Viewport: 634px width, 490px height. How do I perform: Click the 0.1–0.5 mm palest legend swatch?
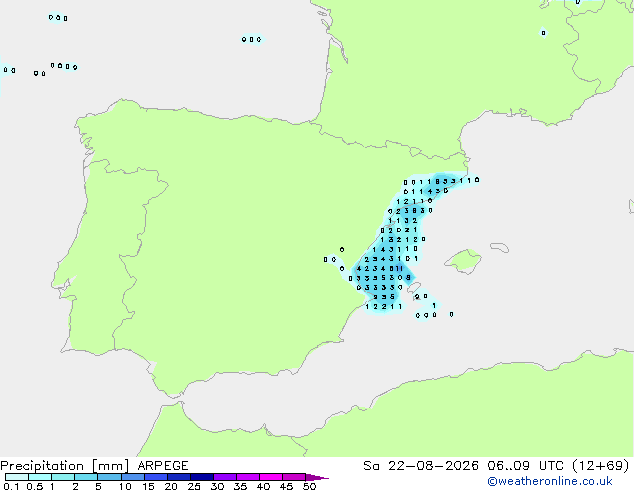(x=17, y=477)
